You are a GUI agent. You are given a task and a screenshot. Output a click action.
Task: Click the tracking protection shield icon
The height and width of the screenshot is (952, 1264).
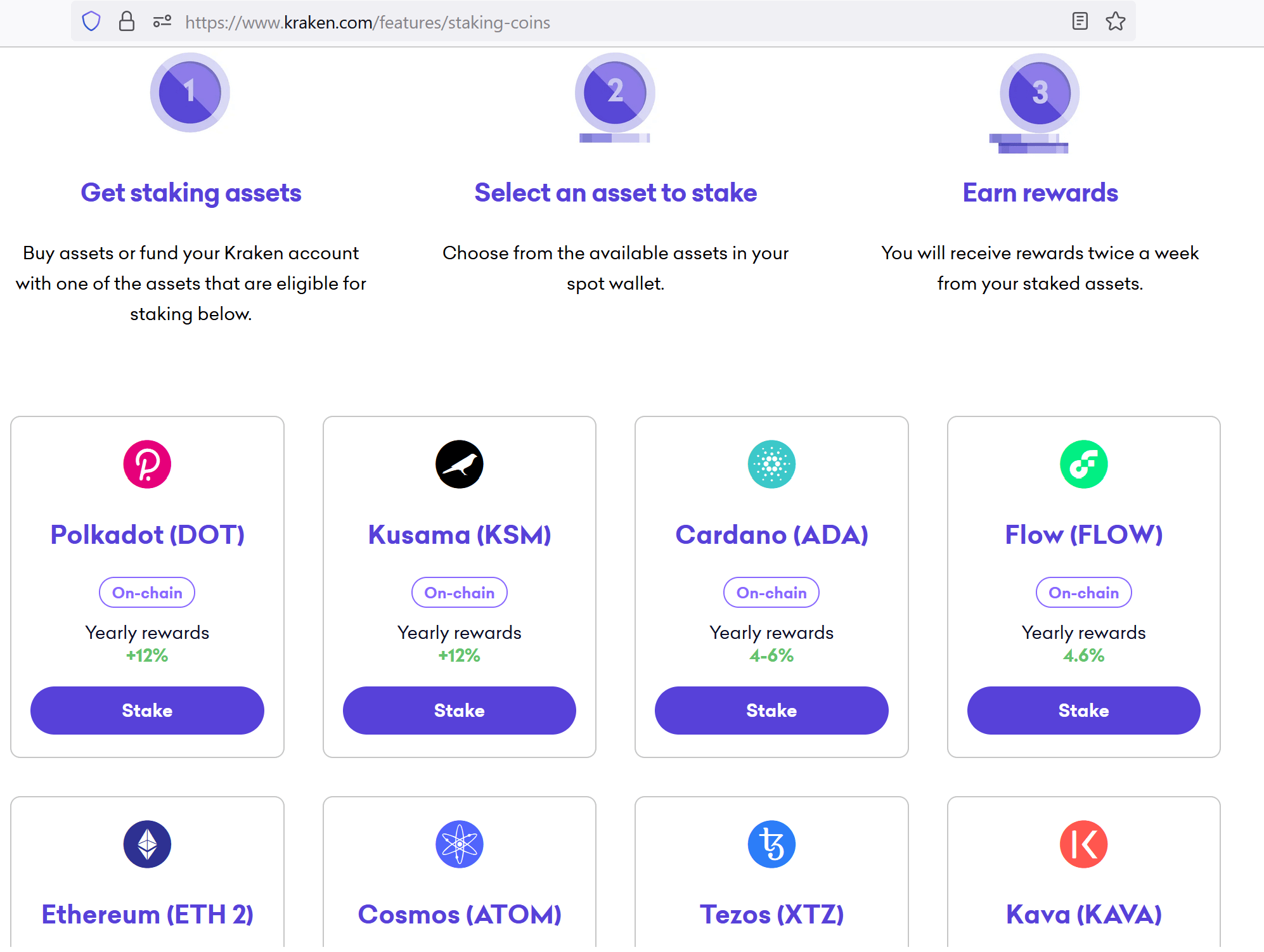click(x=91, y=22)
